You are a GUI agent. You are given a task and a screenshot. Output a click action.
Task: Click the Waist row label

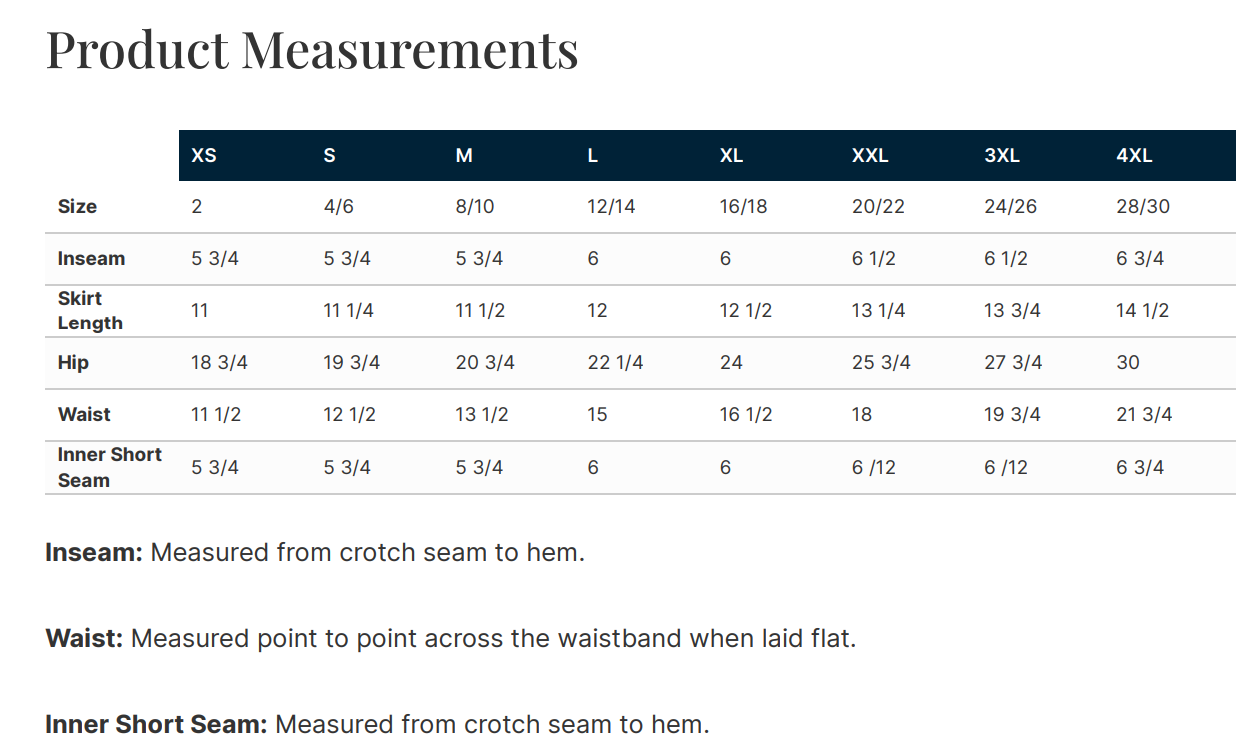point(84,415)
